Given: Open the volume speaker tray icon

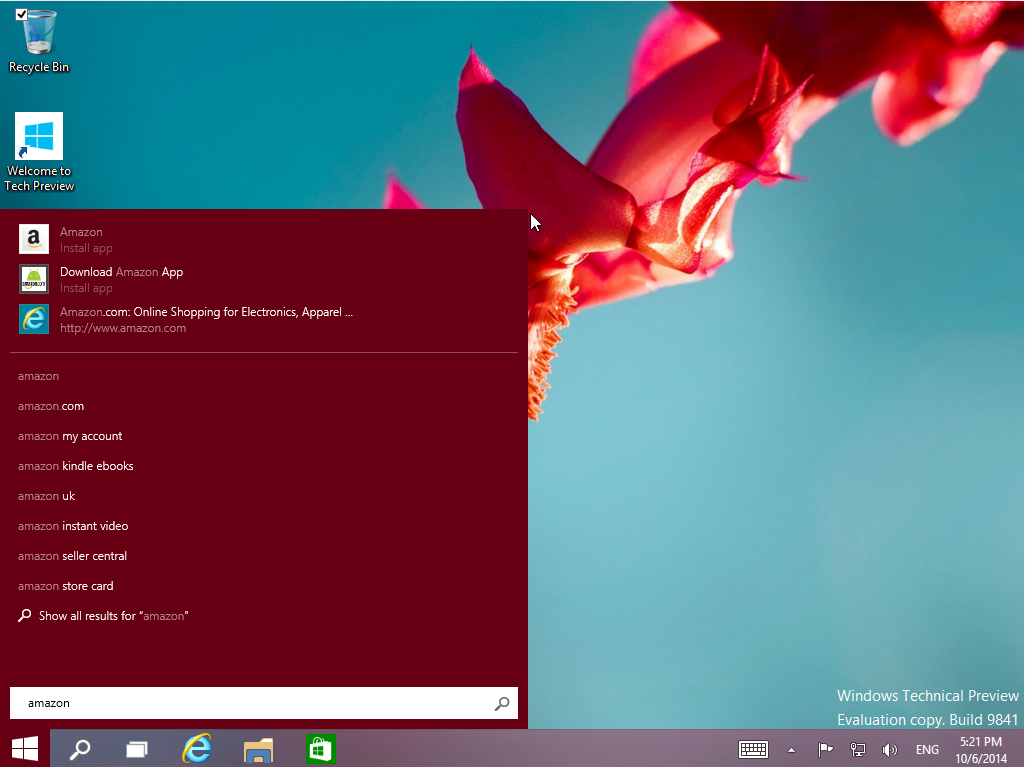Looking at the screenshot, I should [x=890, y=749].
